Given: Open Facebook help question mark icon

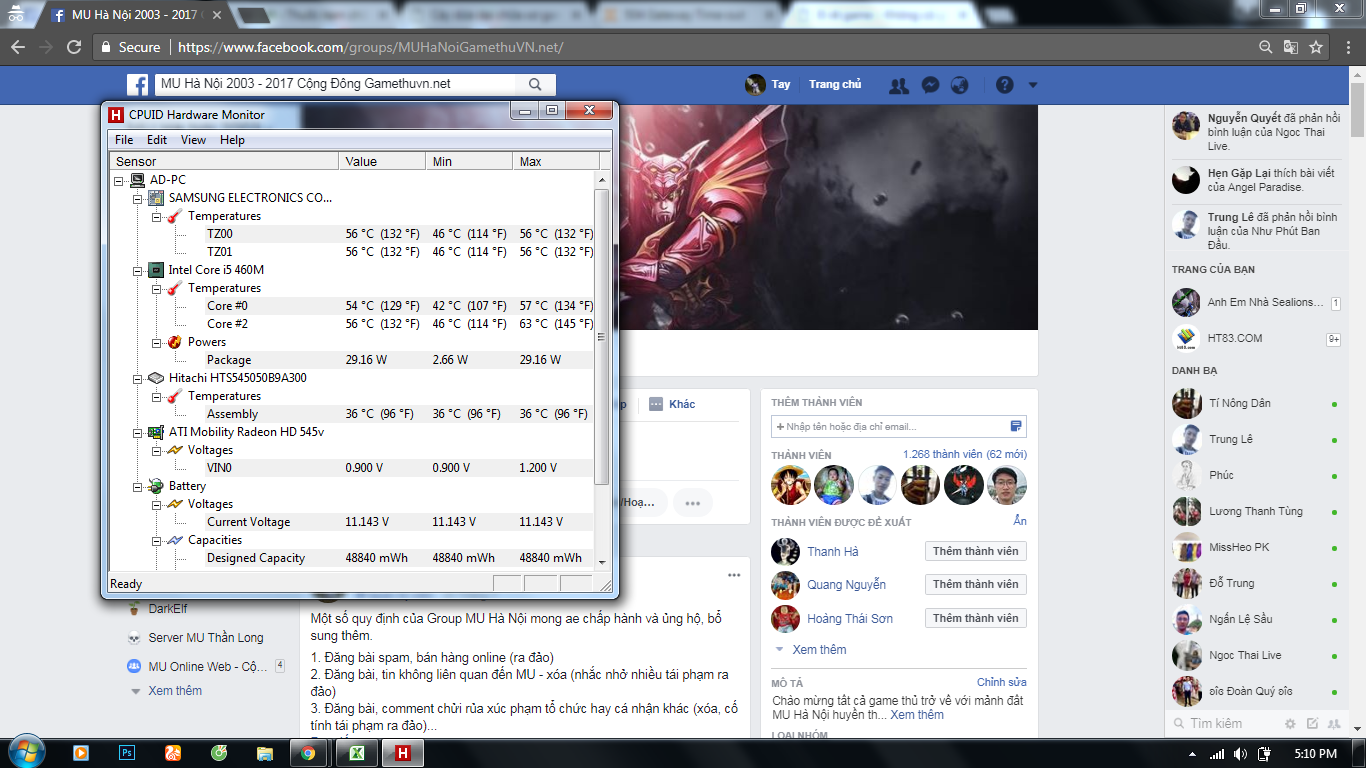Looking at the screenshot, I should (x=1005, y=85).
